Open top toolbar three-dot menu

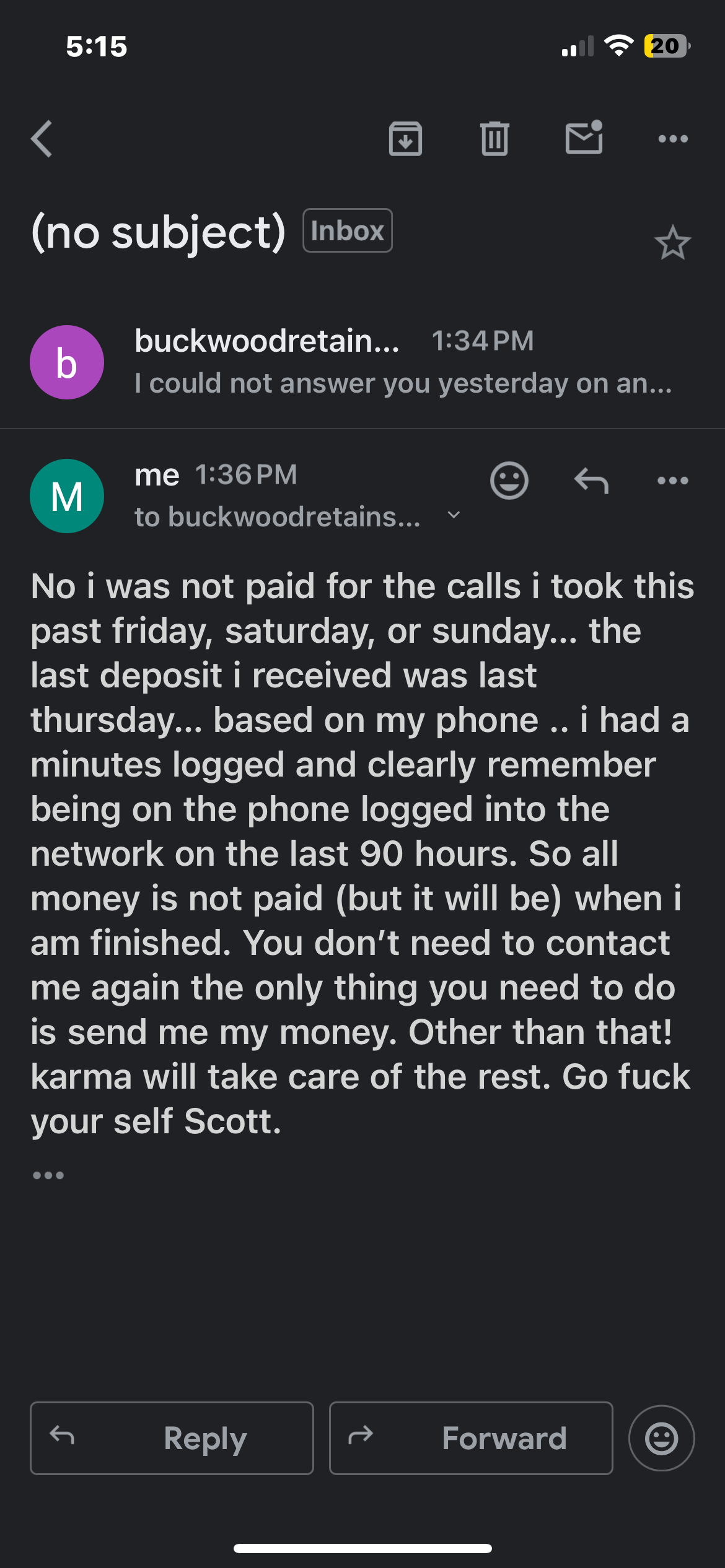[673, 139]
